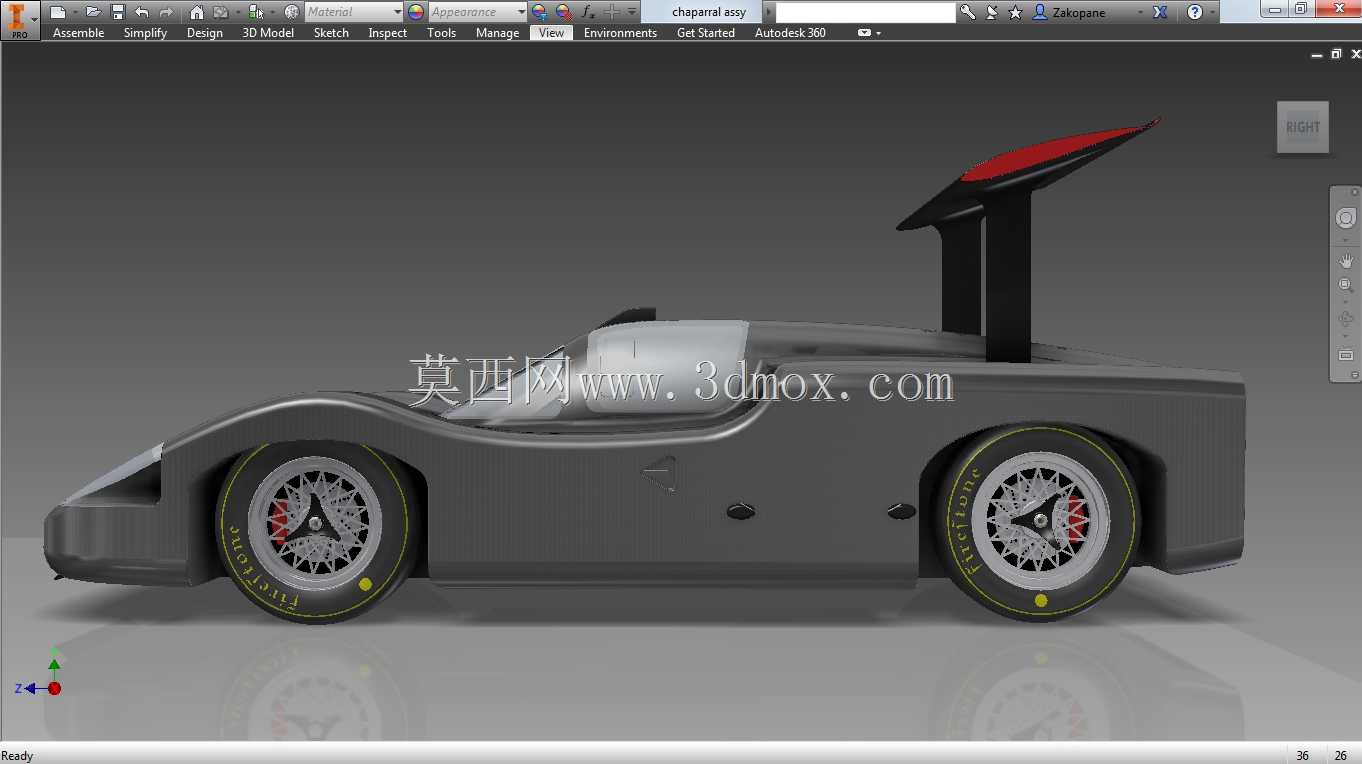Open the Full Navigation Wheel in navigation bar
Viewport: 1362px width, 764px height.
1345,218
